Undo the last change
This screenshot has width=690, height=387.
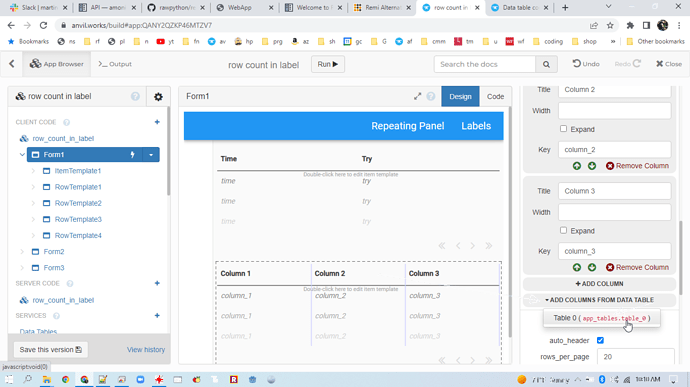[x=586, y=64]
